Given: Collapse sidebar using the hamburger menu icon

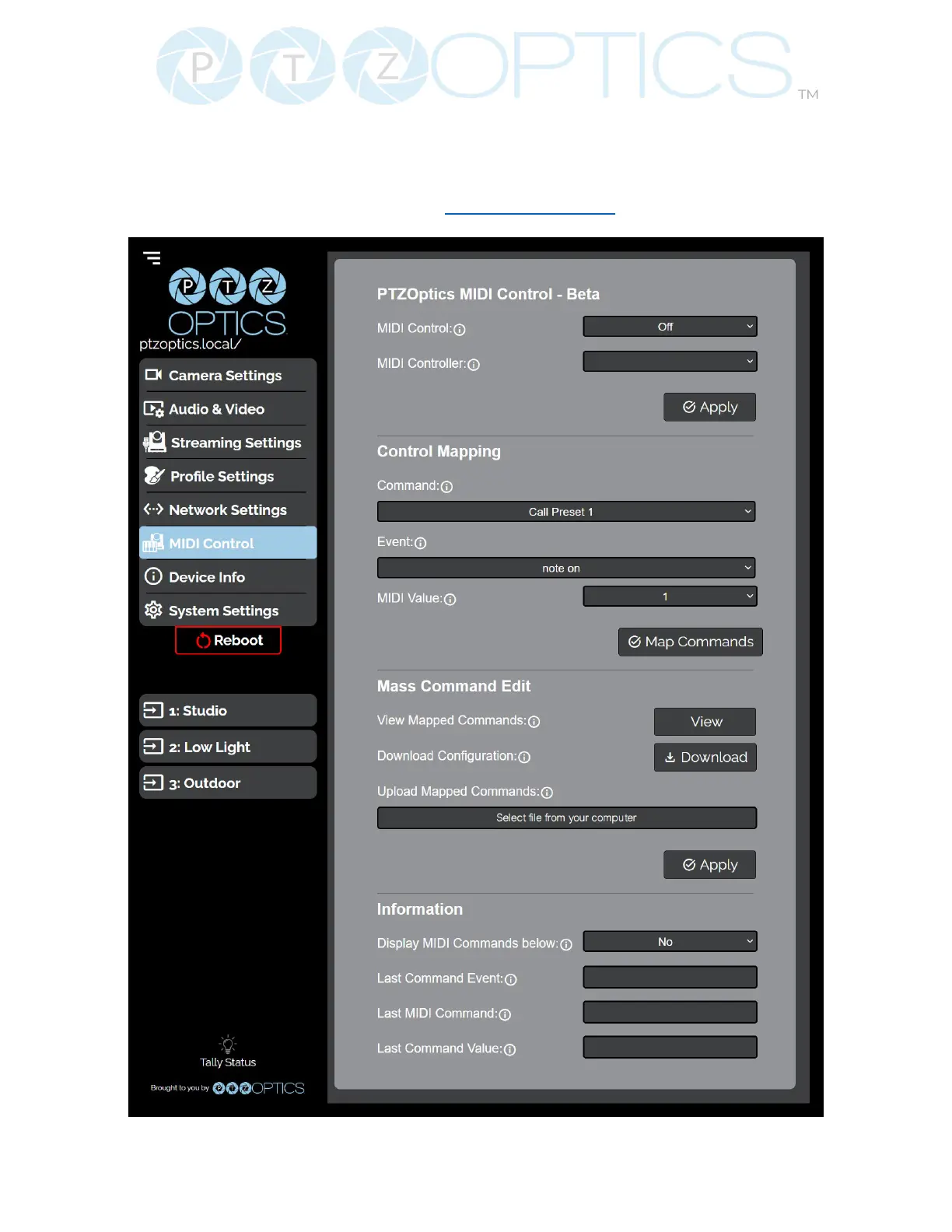Looking at the screenshot, I should pos(152,257).
